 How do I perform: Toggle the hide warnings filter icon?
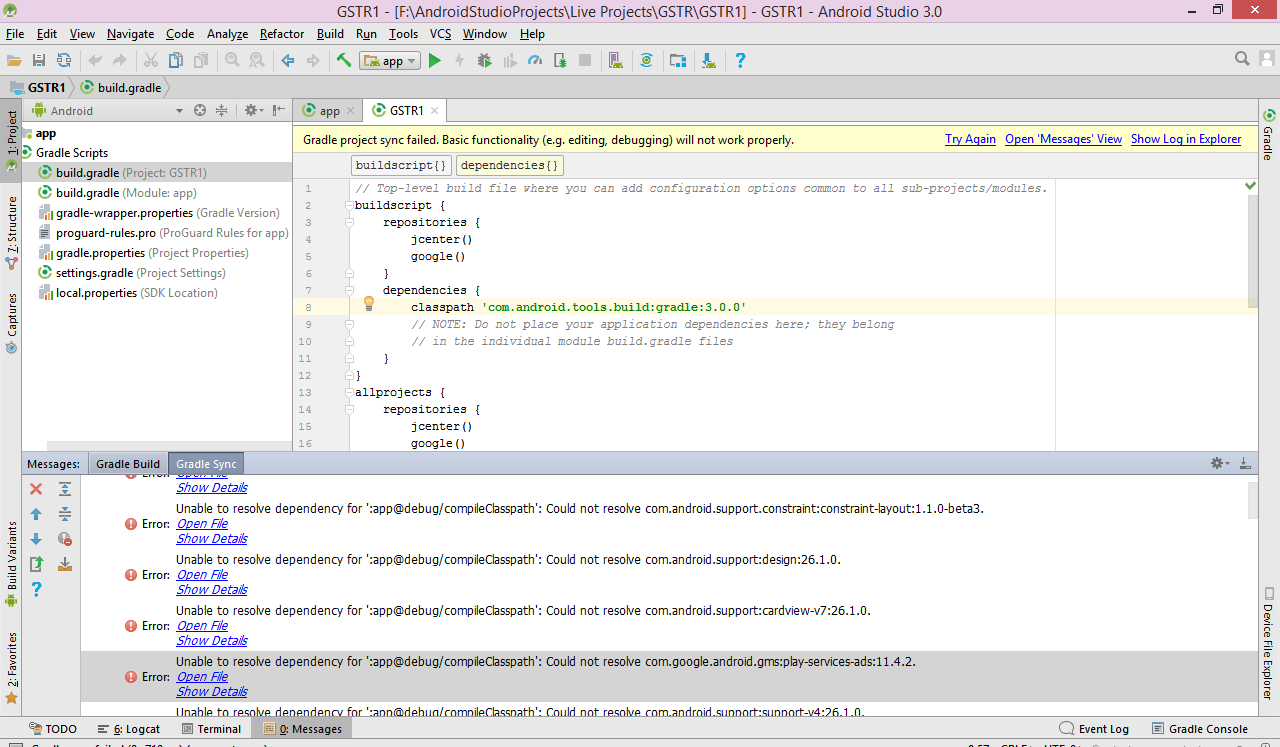point(65,539)
